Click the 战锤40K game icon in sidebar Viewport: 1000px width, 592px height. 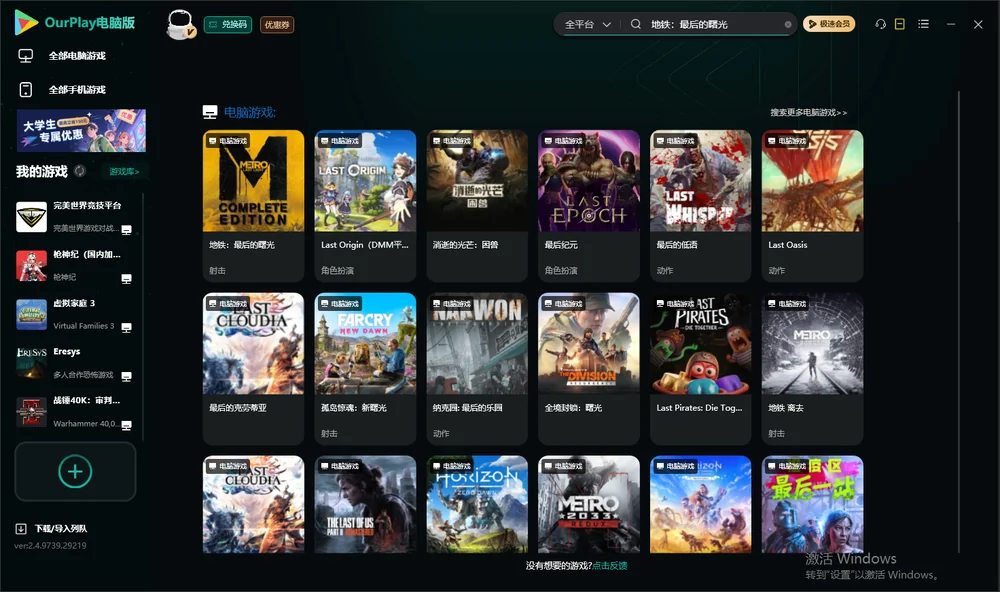point(31,412)
